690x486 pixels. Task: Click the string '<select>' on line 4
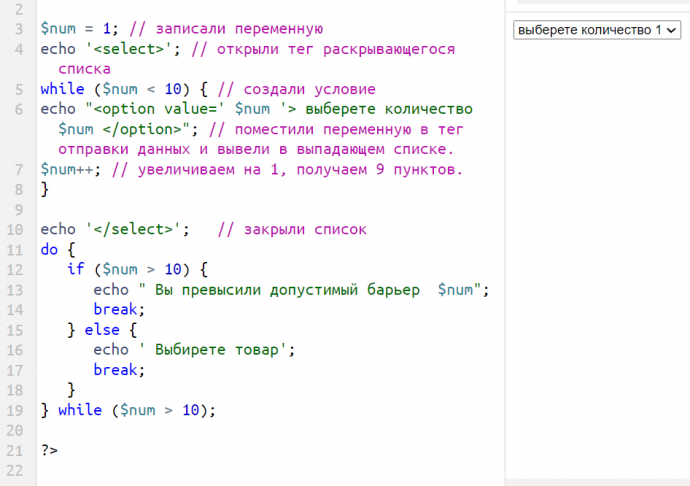pos(129,49)
